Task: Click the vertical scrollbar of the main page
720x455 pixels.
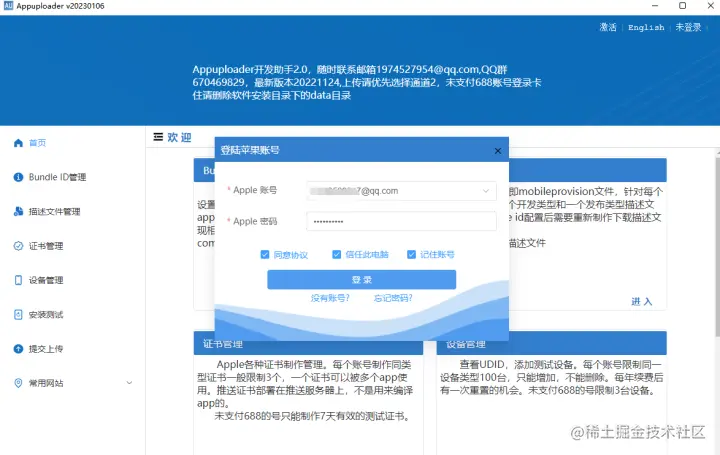Action: (x=717, y=248)
